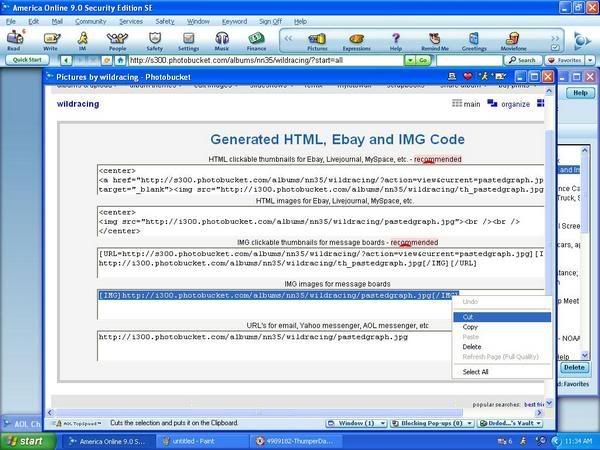This screenshot has height=450, width=600.
Task: Open the IM icon
Action: pyautogui.click(x=82, y=41)
